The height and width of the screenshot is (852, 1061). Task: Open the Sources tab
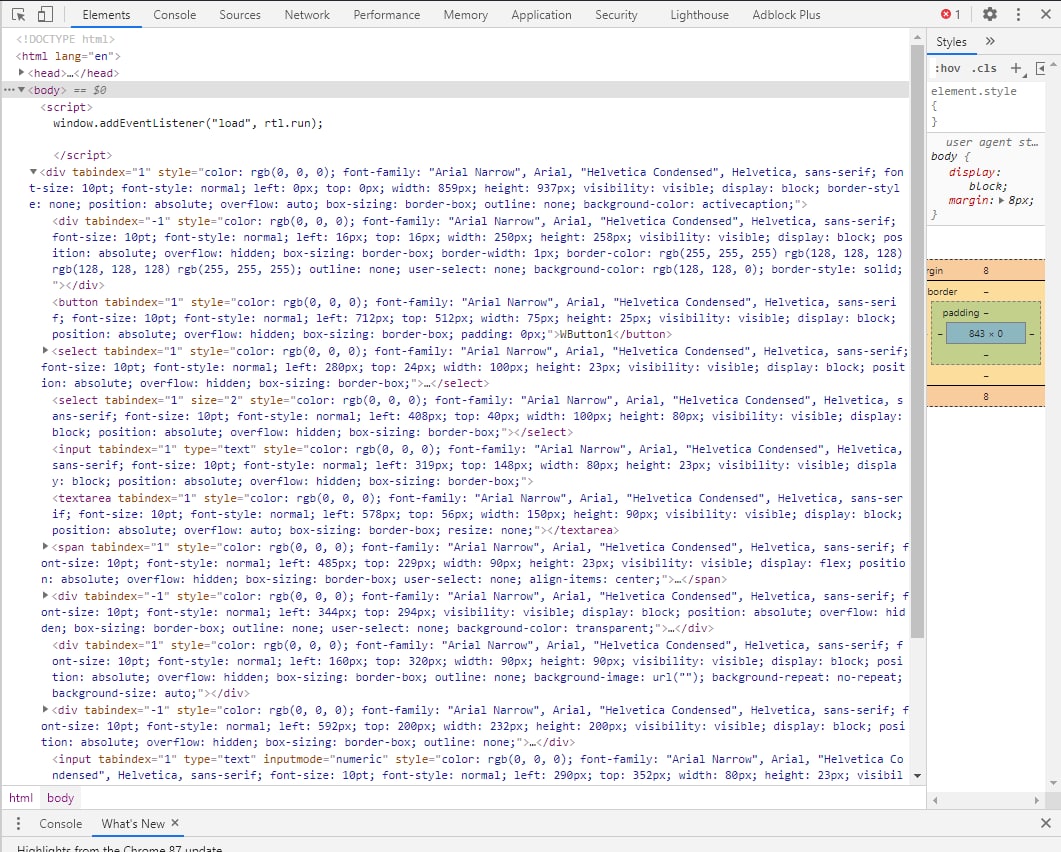240,14
